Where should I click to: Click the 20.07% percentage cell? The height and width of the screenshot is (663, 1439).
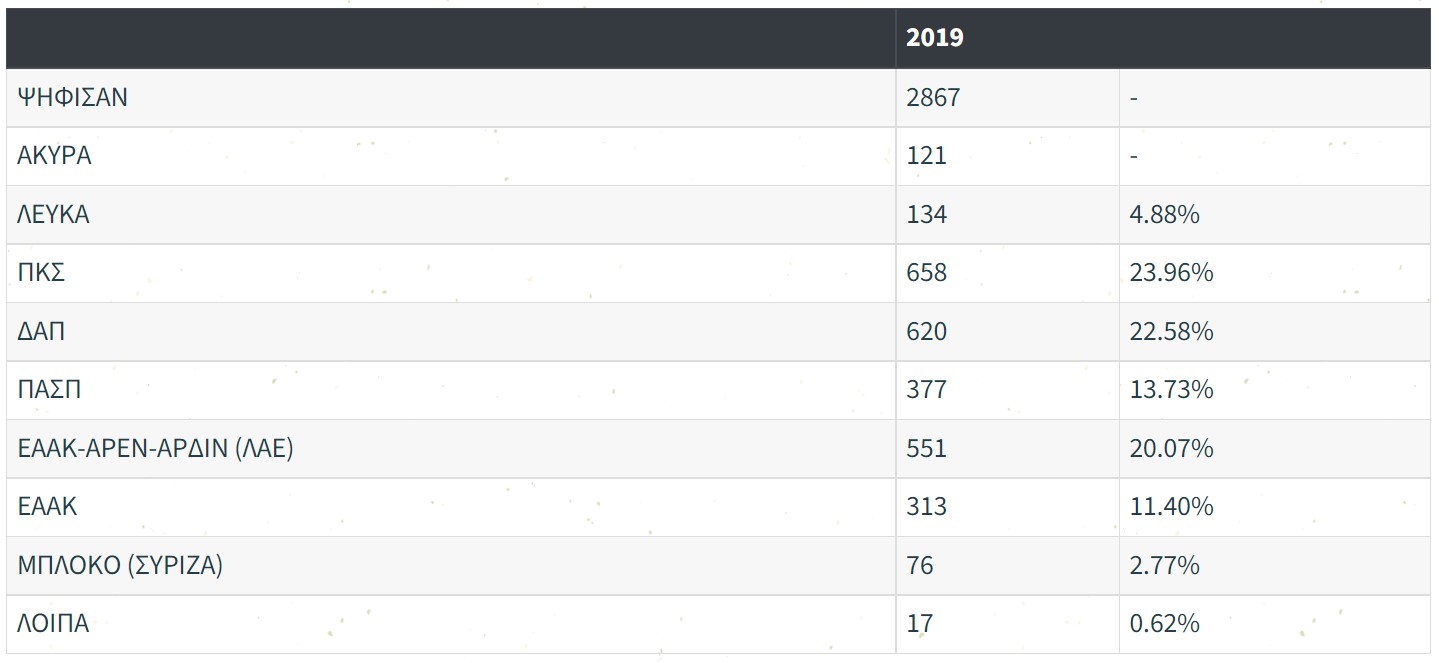pyautogui.click(x=1171, y=448)
